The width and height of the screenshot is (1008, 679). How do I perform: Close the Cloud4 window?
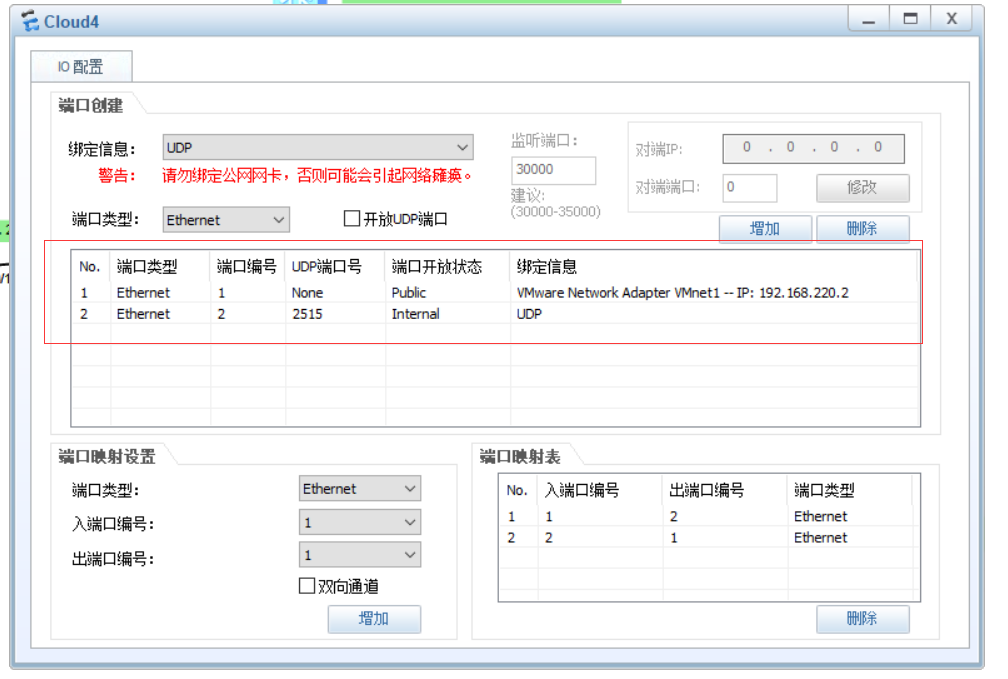(952, 19)
